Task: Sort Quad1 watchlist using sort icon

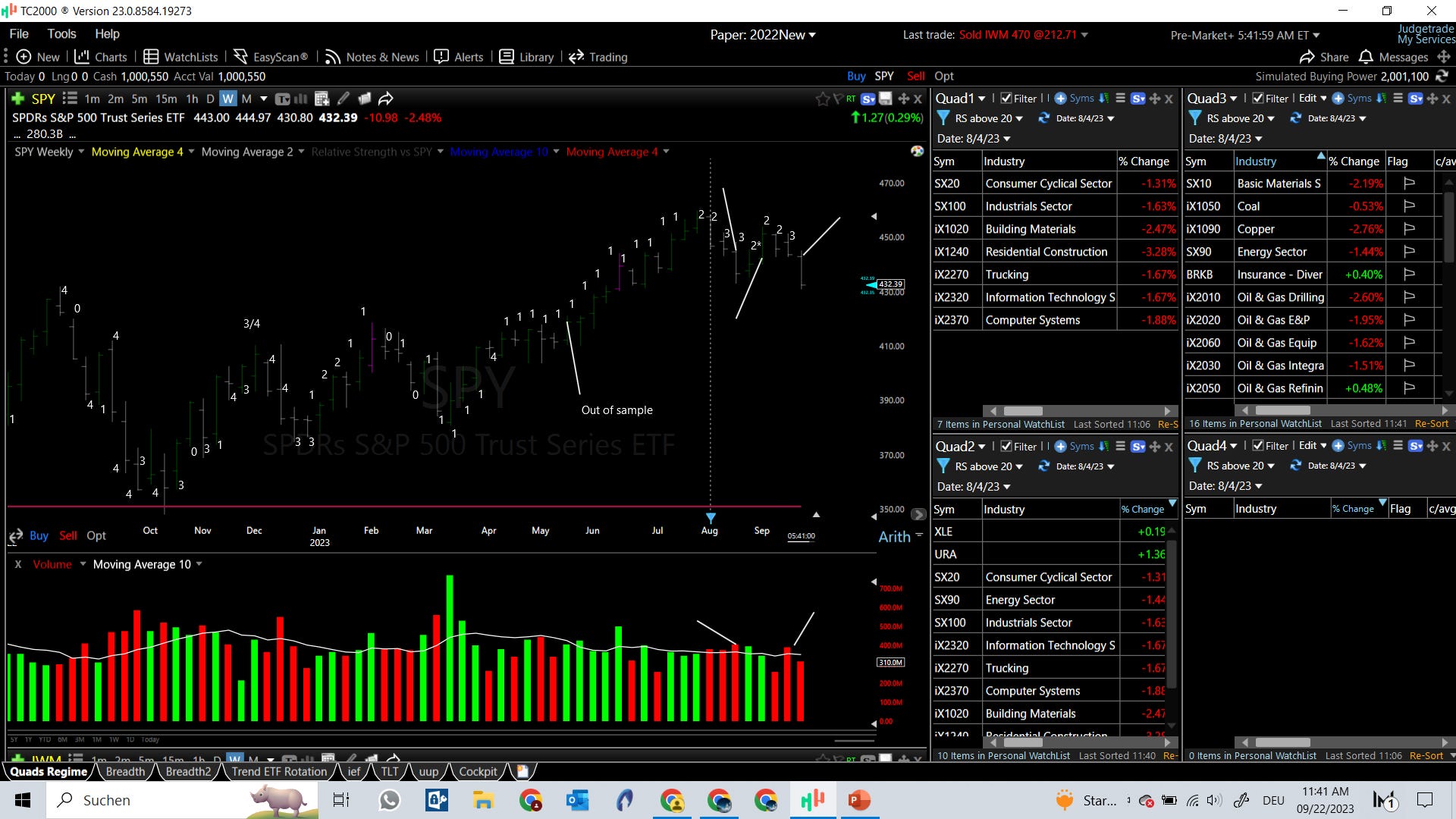Action: [1103, 99]
